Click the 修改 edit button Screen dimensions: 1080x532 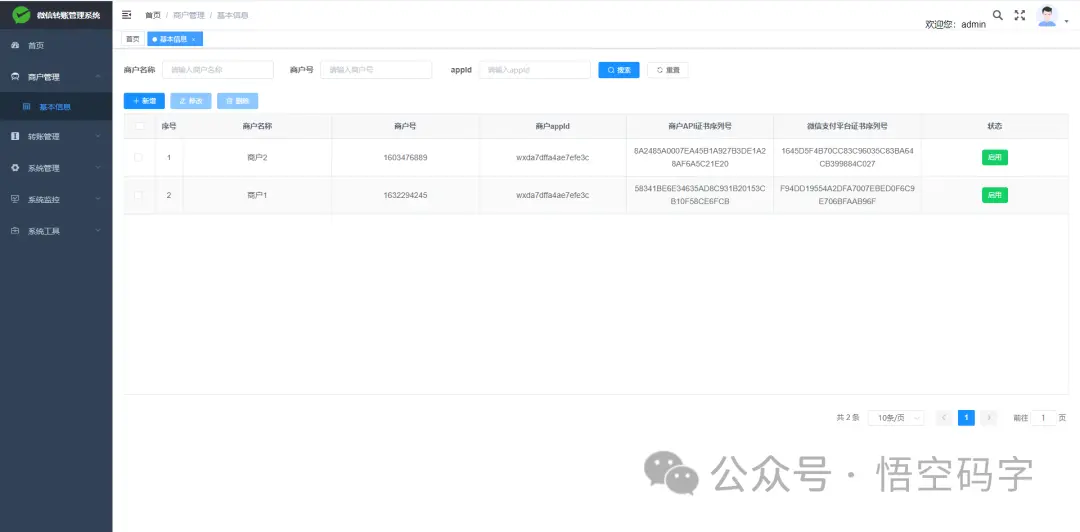191,101
